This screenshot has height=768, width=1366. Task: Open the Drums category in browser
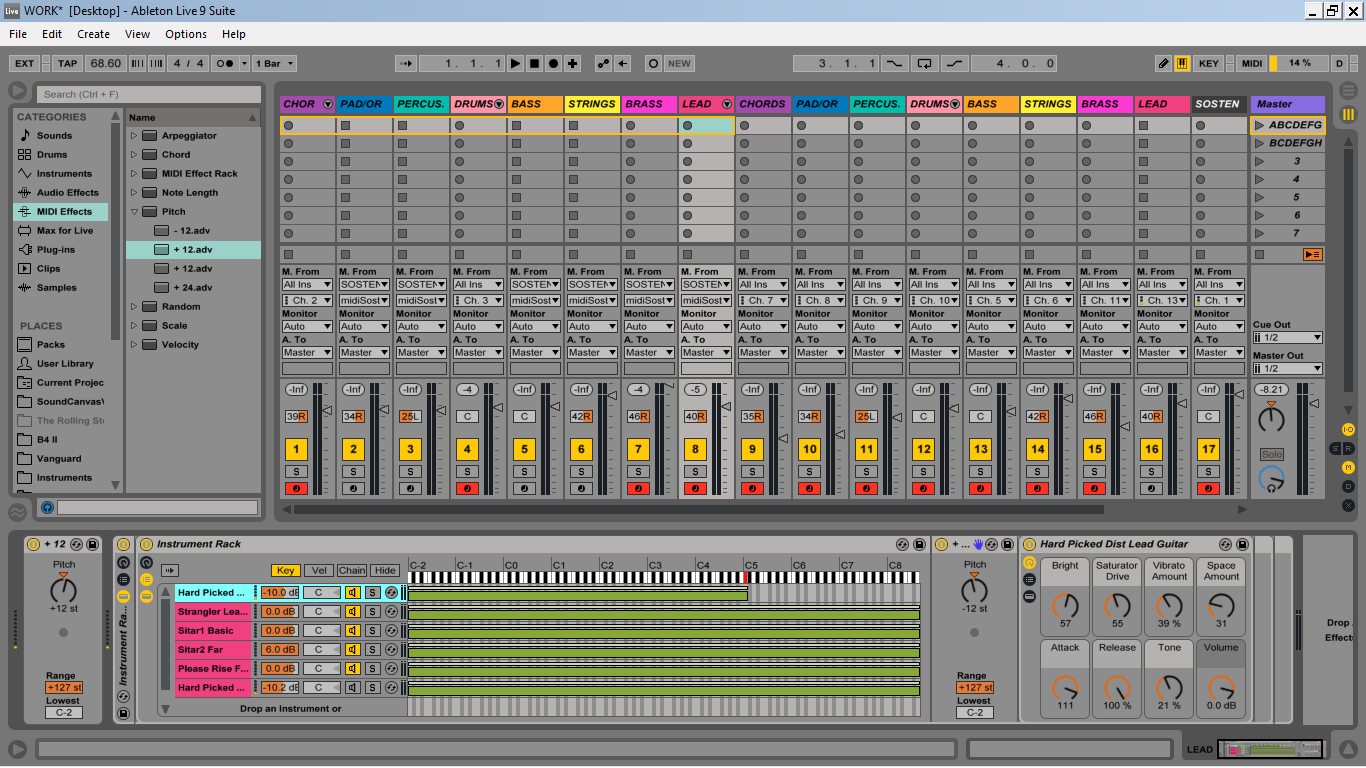point(52,155)
